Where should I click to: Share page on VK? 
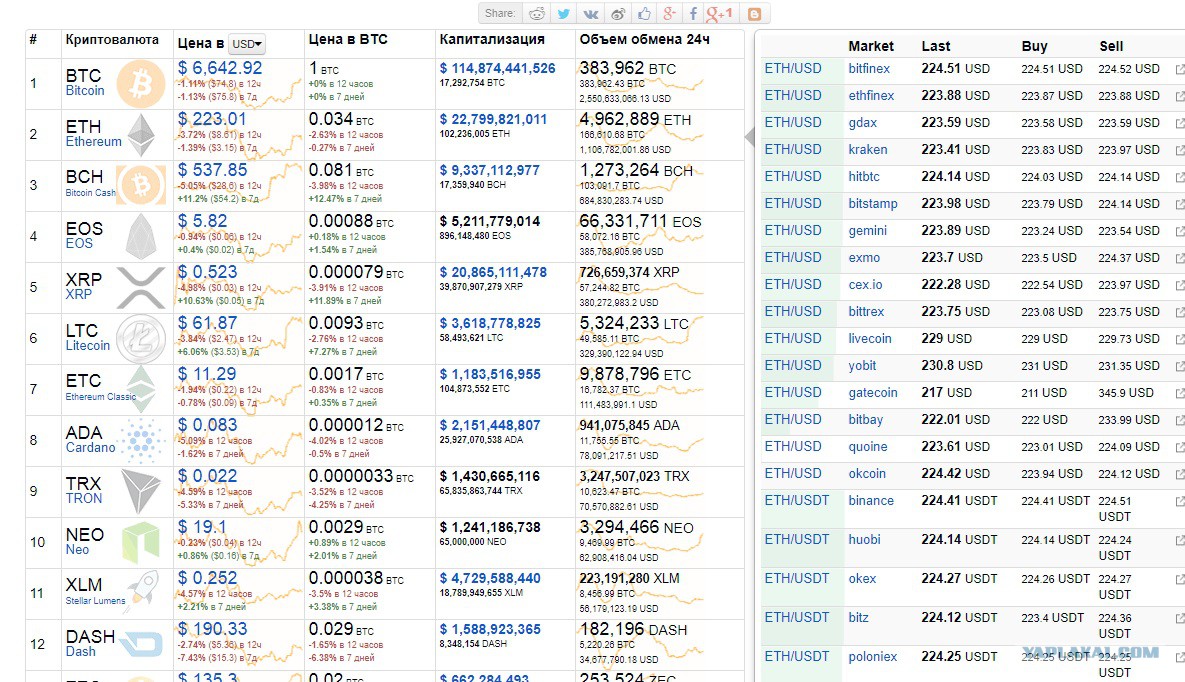pyautogui.click(x=590, y=14)
